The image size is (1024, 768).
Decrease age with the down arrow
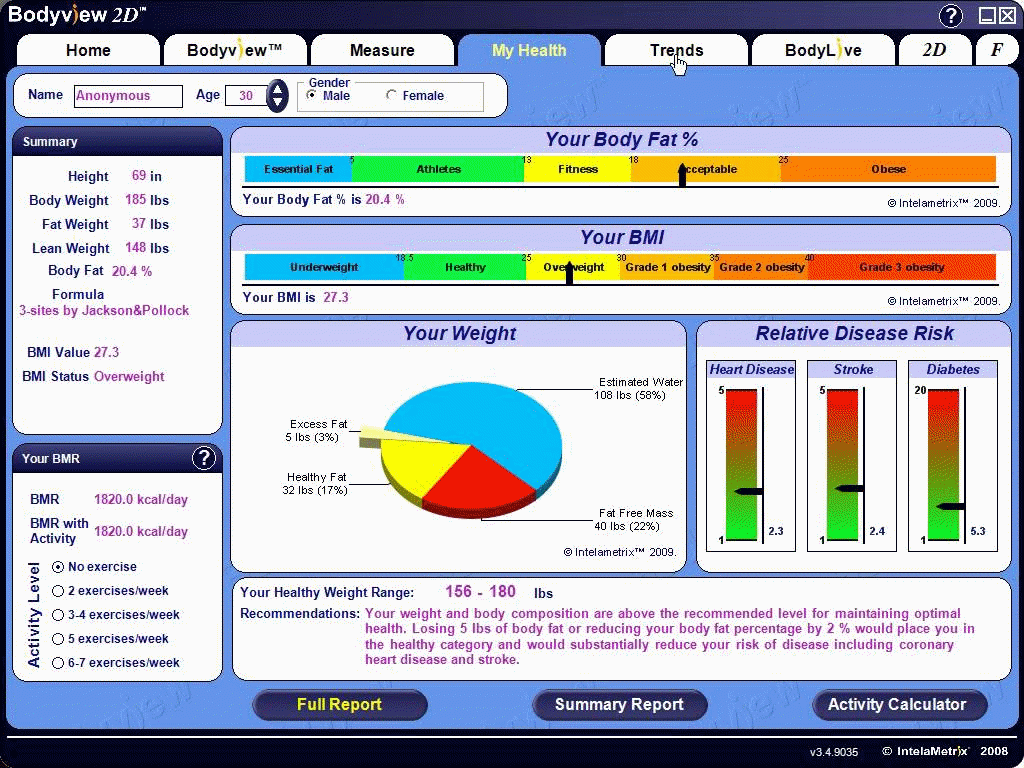point(278,103)
